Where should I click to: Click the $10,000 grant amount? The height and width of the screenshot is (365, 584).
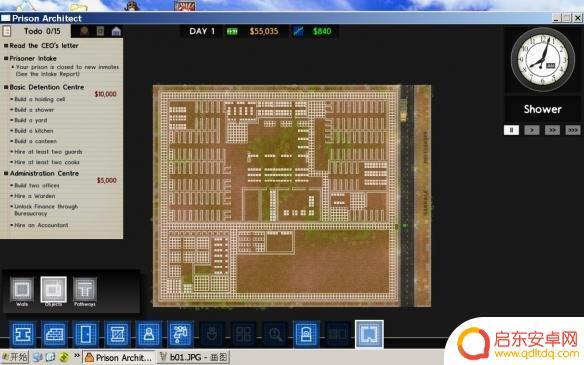tap(105, 94)
